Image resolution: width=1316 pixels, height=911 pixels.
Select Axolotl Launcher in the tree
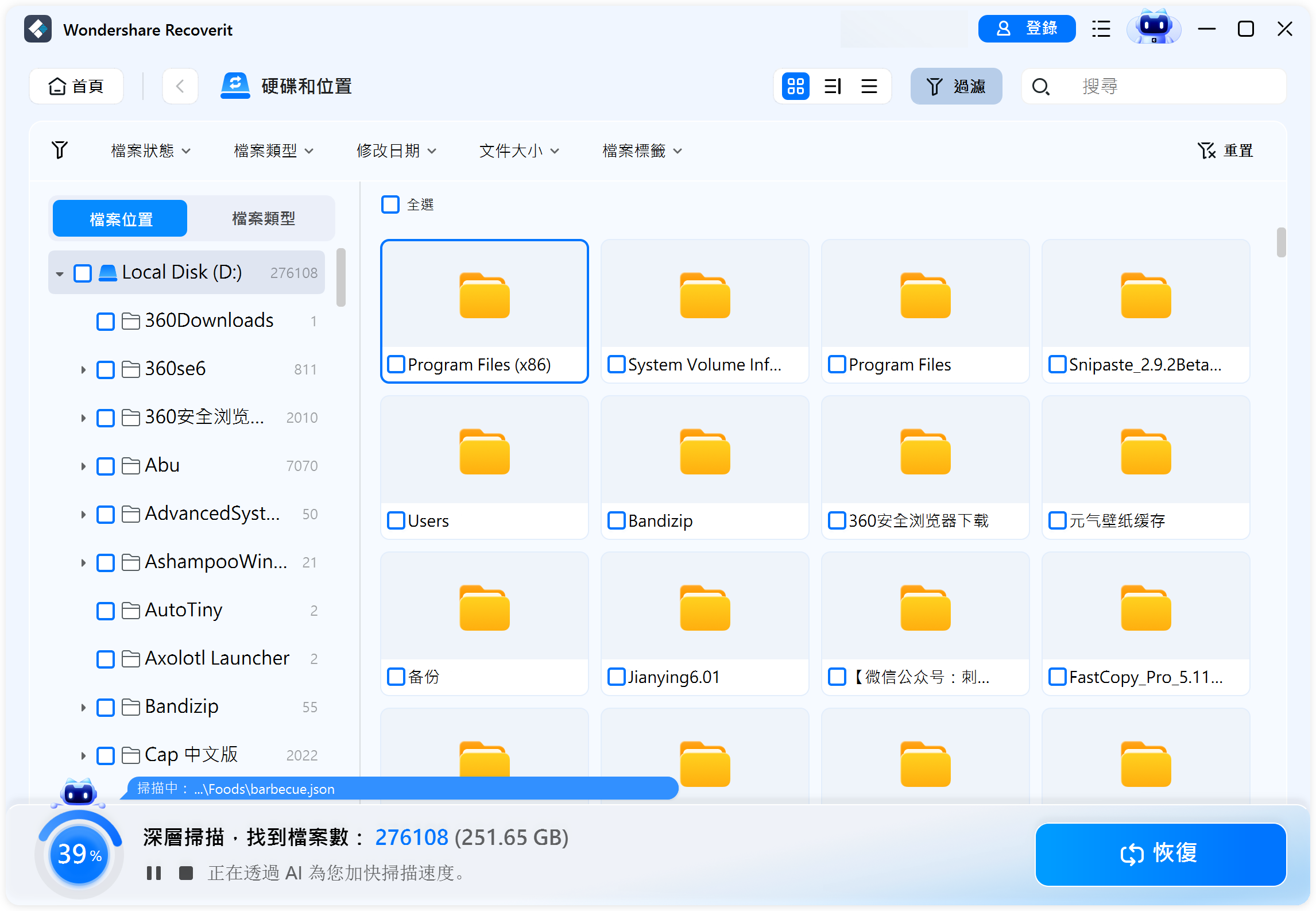[x=216, y=658]
